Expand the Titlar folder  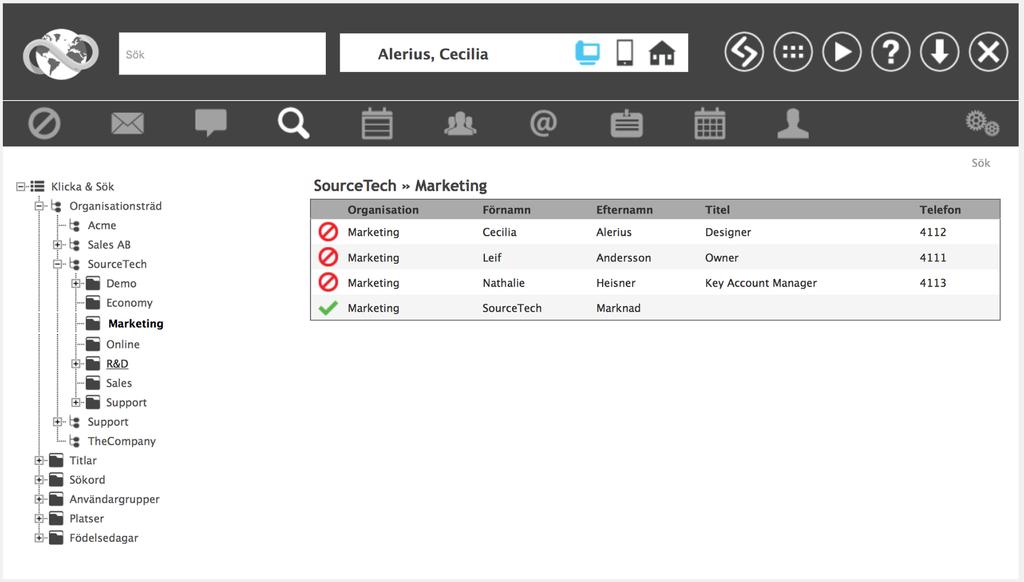(x=39, y=461)
